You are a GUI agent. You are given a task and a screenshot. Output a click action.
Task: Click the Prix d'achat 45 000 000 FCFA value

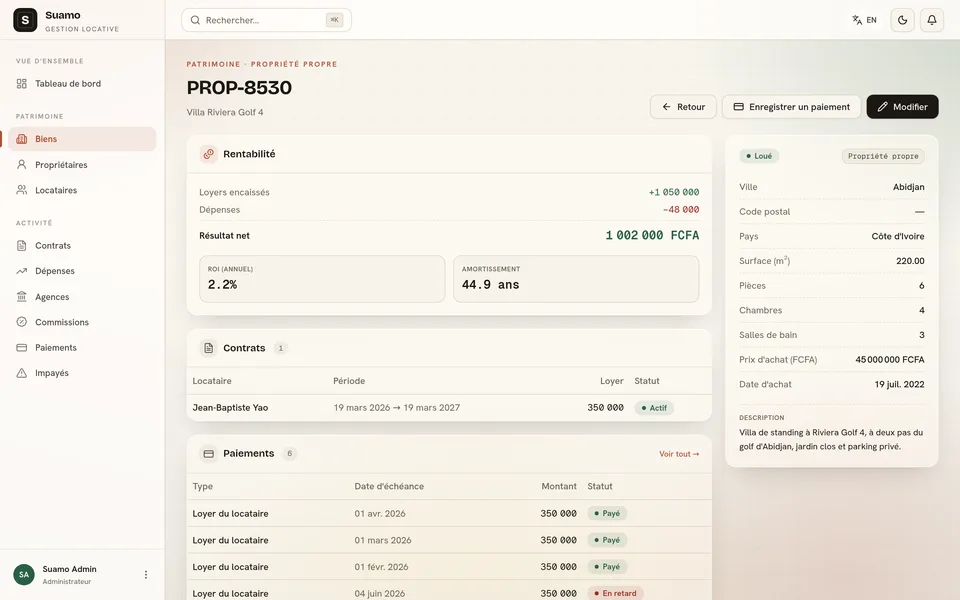tap(890, 360)
